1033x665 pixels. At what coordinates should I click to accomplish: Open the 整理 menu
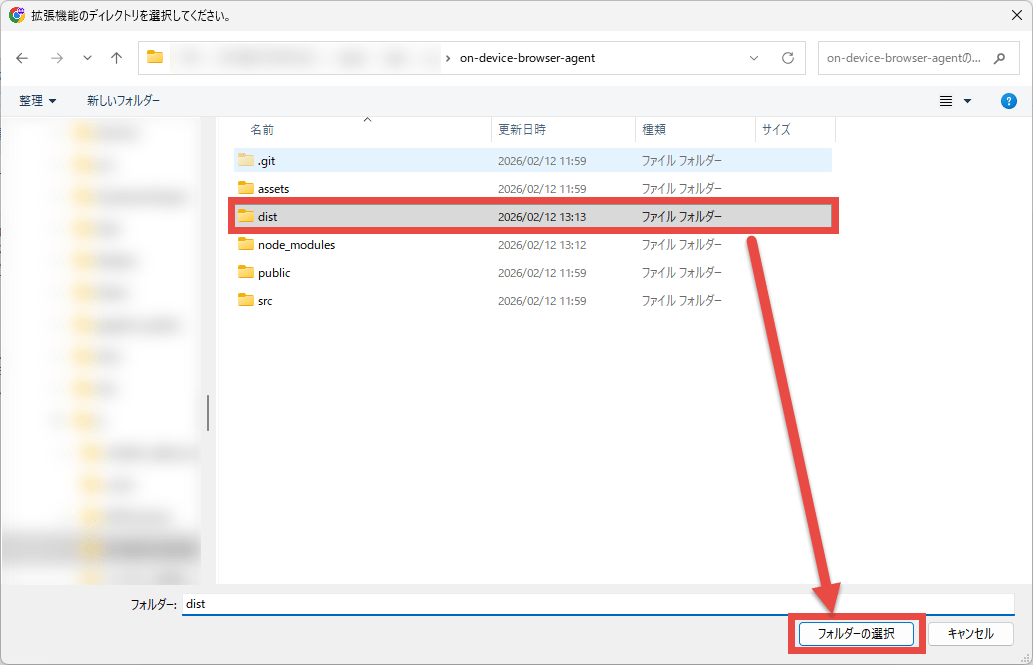38,101
